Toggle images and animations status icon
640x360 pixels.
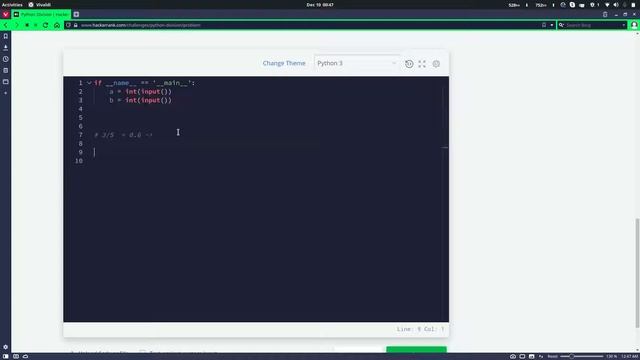(x=531, y=356)
